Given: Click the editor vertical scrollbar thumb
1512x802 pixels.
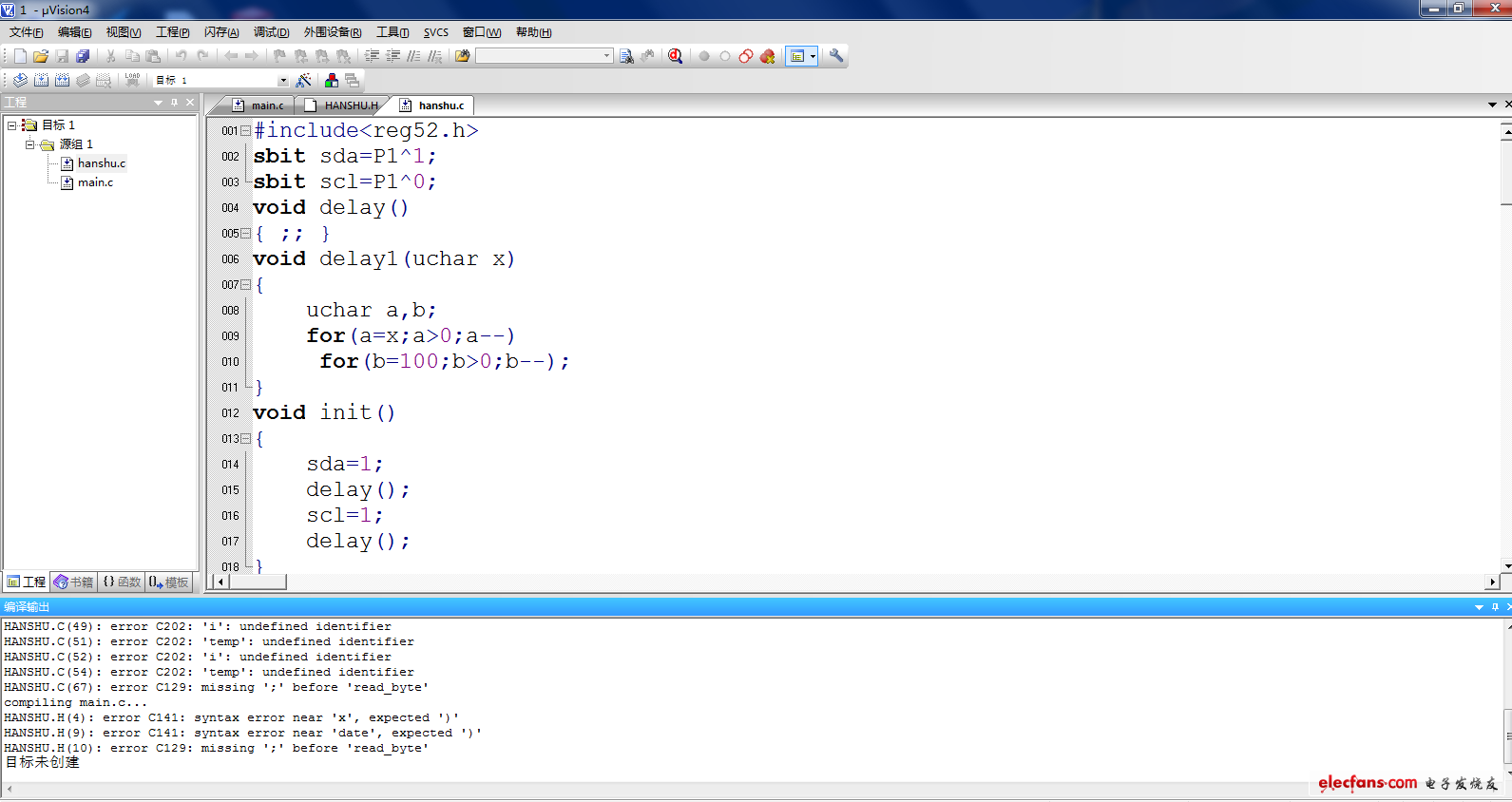Looking at the screenshot, I should point(1505,172).
